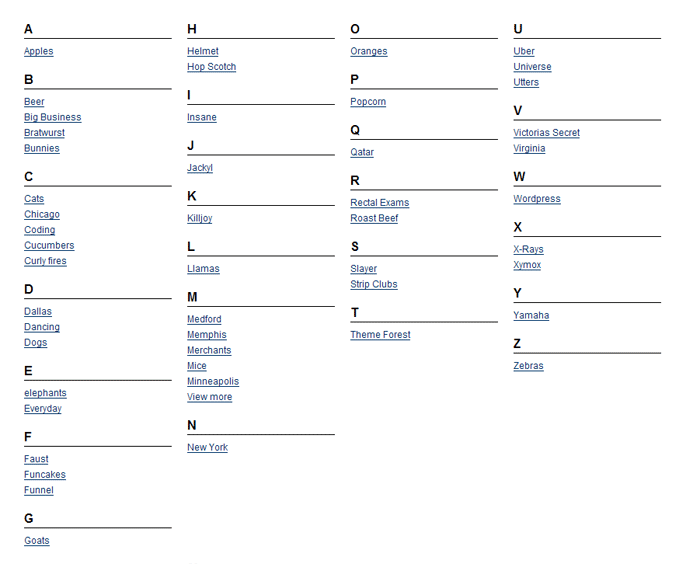Go to the Minneapolis link

coord(213,382)
